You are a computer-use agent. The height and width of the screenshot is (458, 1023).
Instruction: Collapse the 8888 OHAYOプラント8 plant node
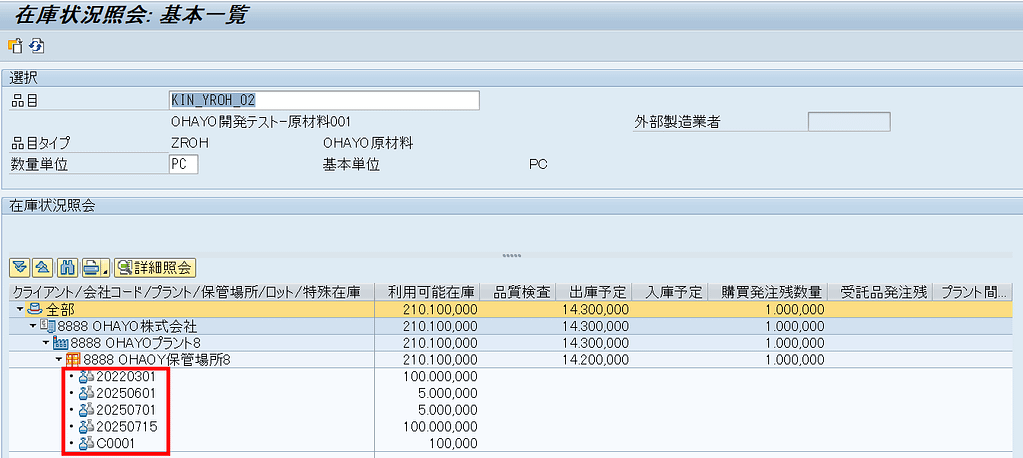pyautogui.click(x=45, y=343)
